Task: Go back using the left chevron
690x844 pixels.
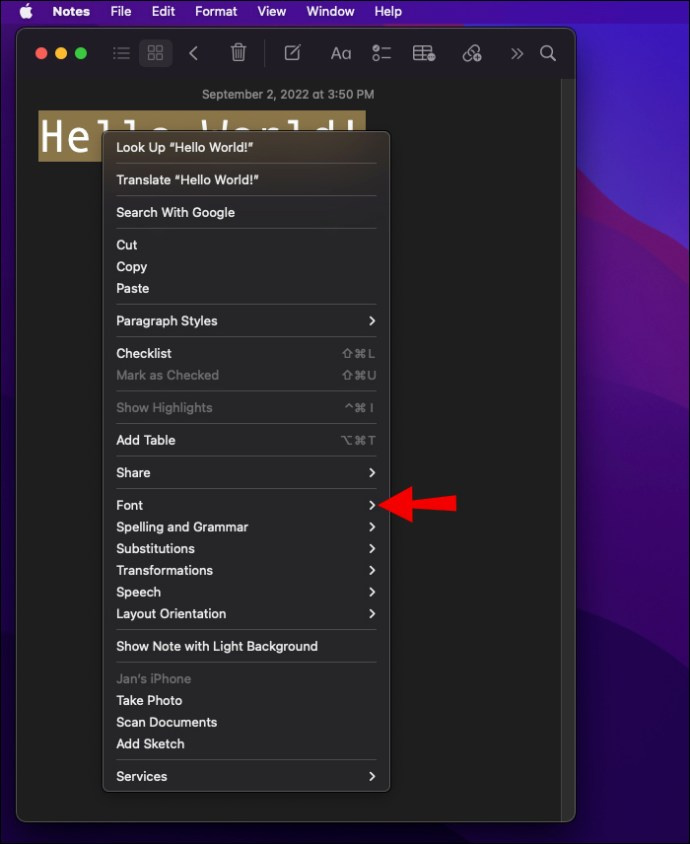Action: point(194,53)
